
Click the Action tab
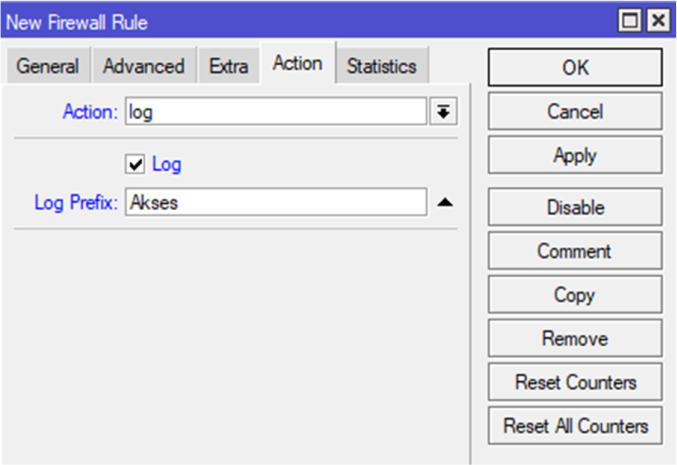pyautogui.click(x=297, y=64)
